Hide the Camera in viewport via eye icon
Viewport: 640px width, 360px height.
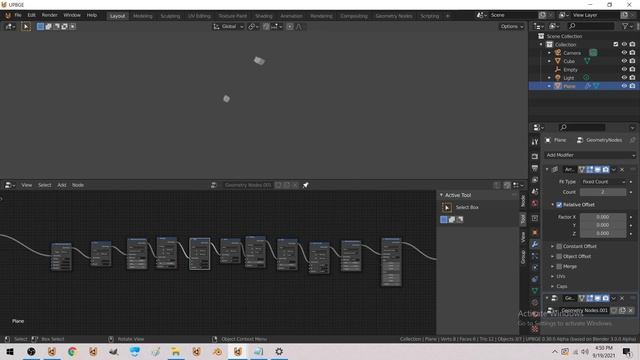coord(624,53)
